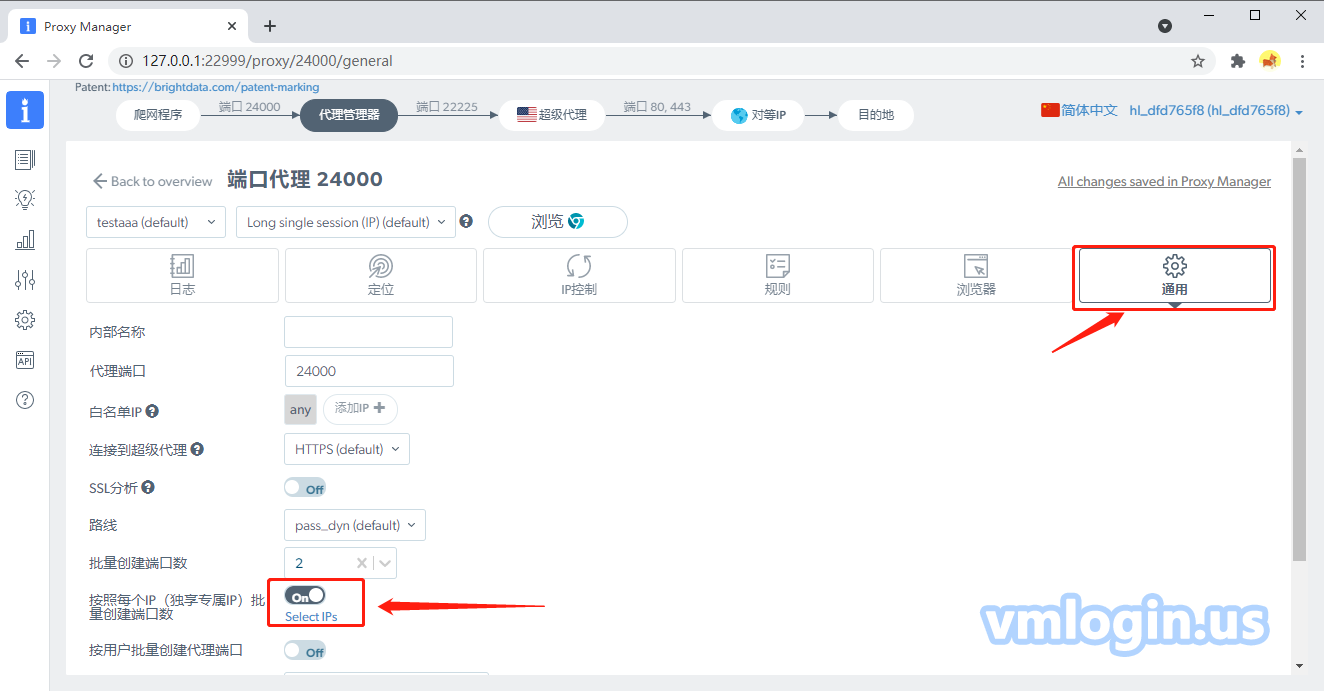Click the page vertical scrollbar
The height and width of the screenshot is (691, 1324).
[1299, 360]
